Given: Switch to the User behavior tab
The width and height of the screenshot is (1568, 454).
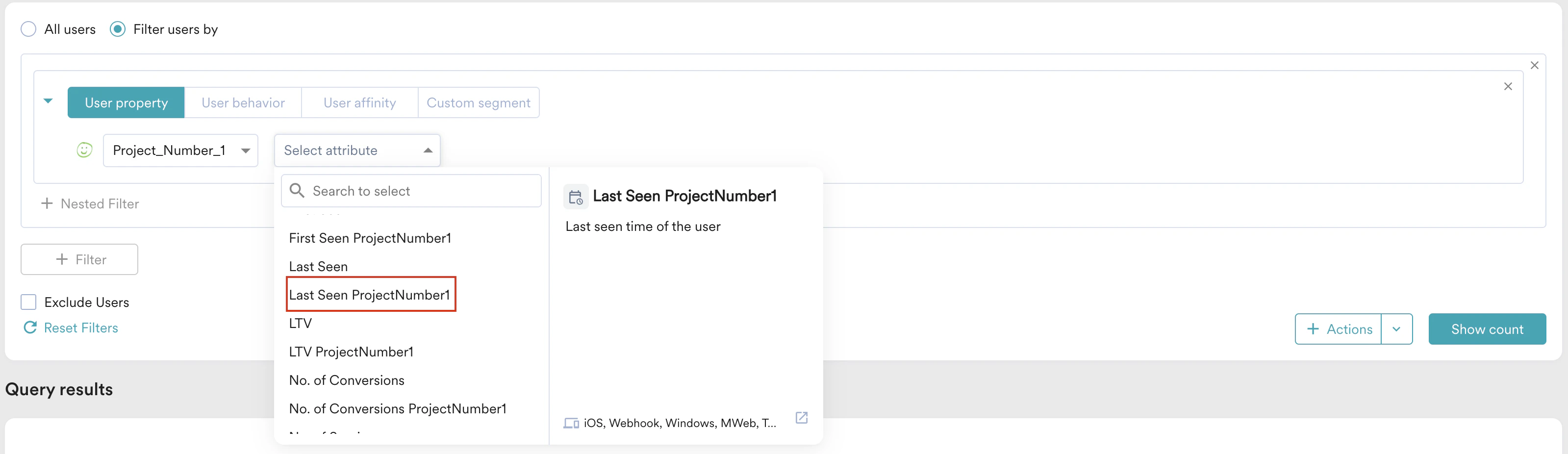Looking at the screenshot, I should [x=243, y=102].
